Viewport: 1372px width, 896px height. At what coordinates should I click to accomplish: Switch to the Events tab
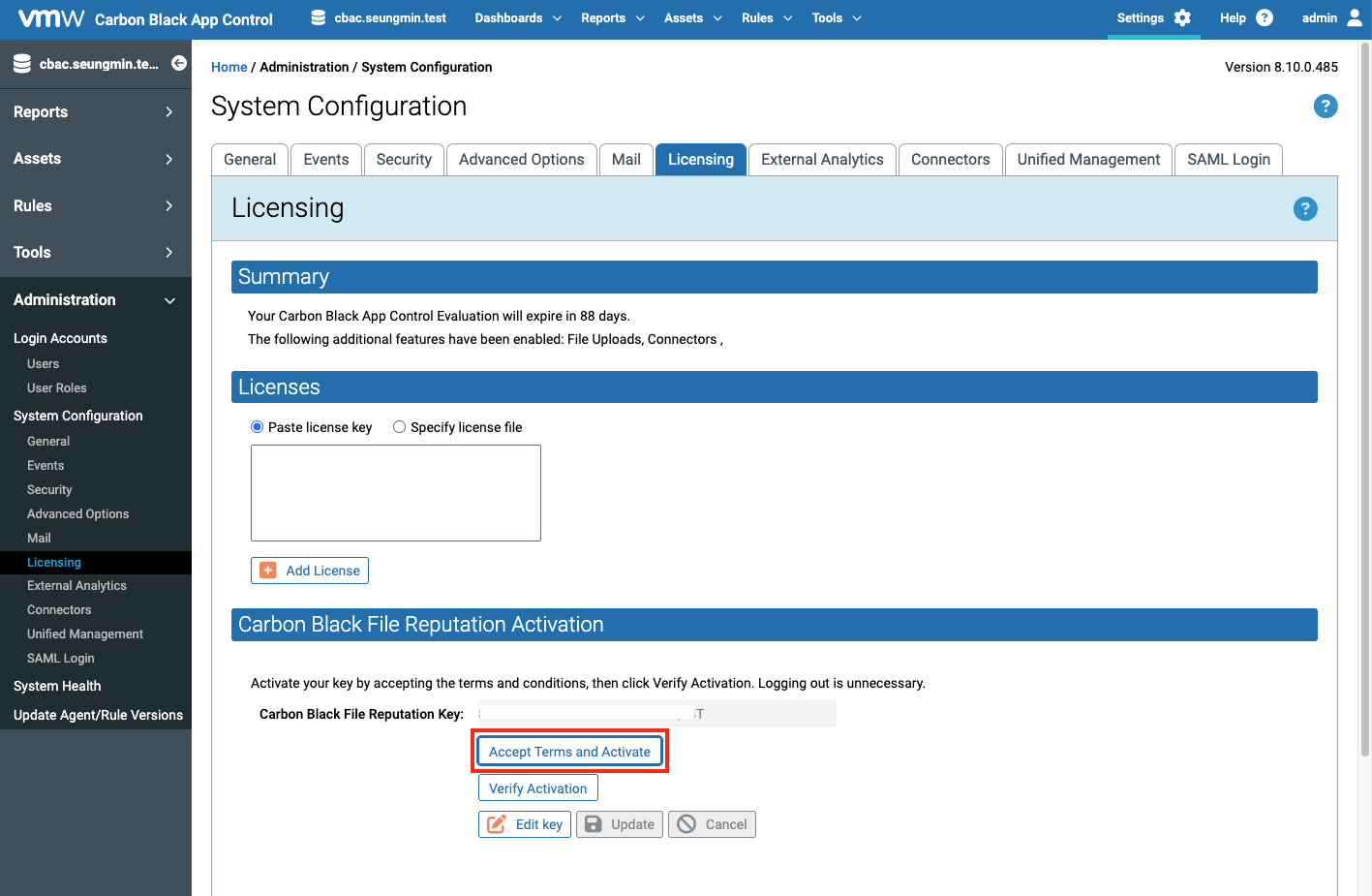pos(326,160)
